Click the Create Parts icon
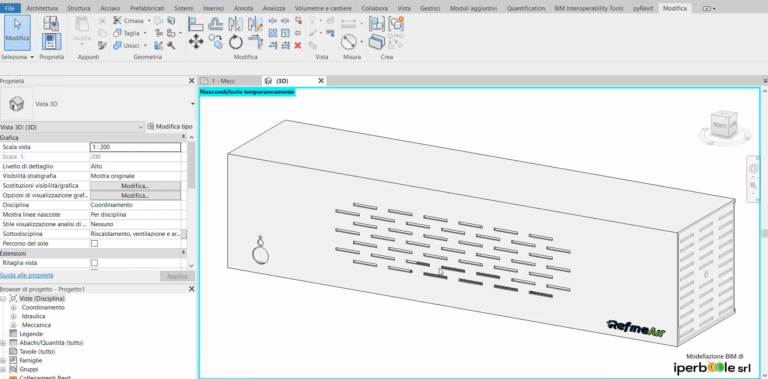768x379 pixels. click(x=377, y=42)
